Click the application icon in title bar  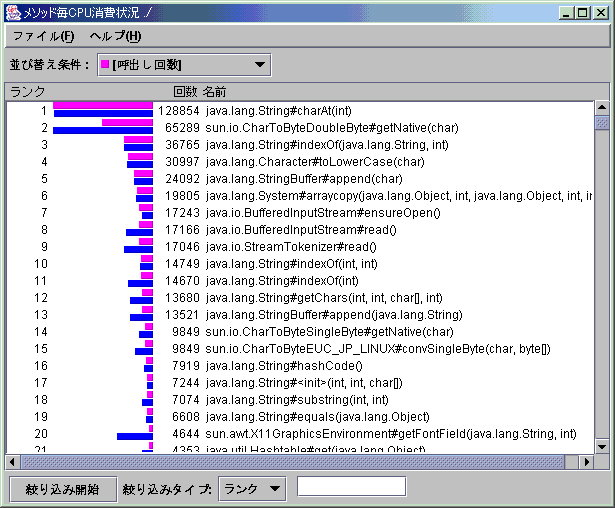pyautogui.click(x=13, y=13)
